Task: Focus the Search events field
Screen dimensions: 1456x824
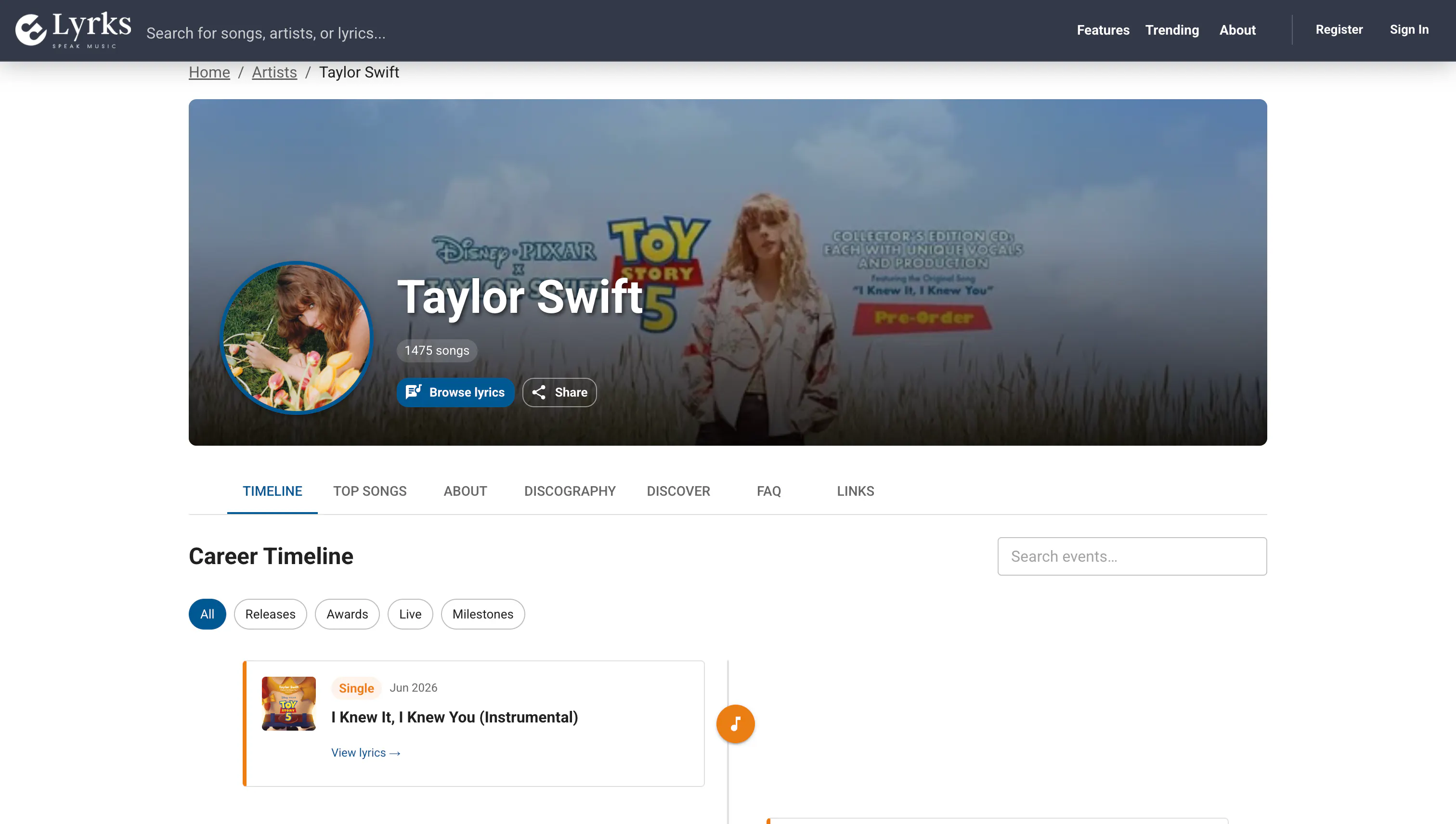Action: [x=1132, y=556]
